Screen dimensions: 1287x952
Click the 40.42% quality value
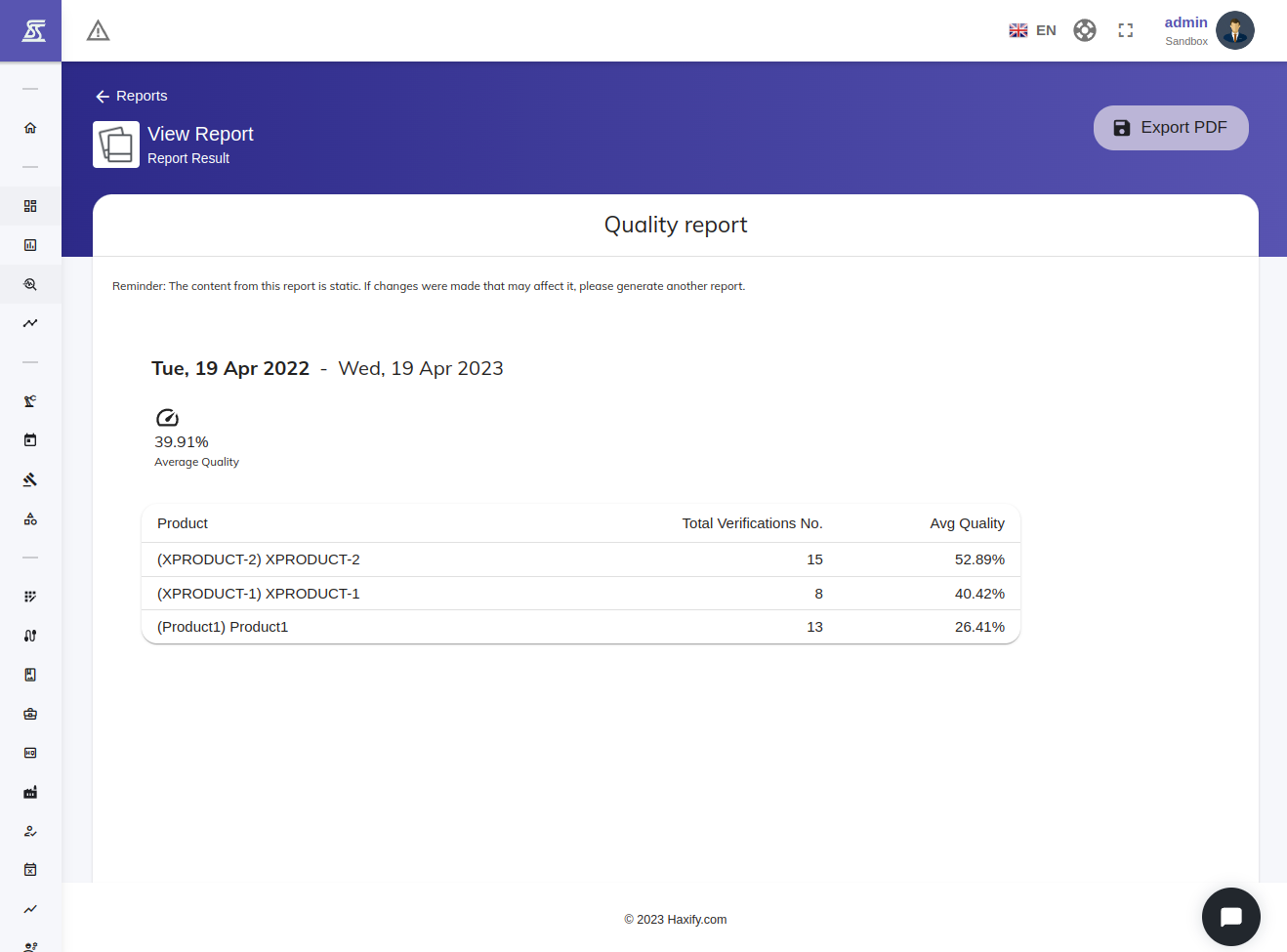pyautogui.click(x=979, y=594)
